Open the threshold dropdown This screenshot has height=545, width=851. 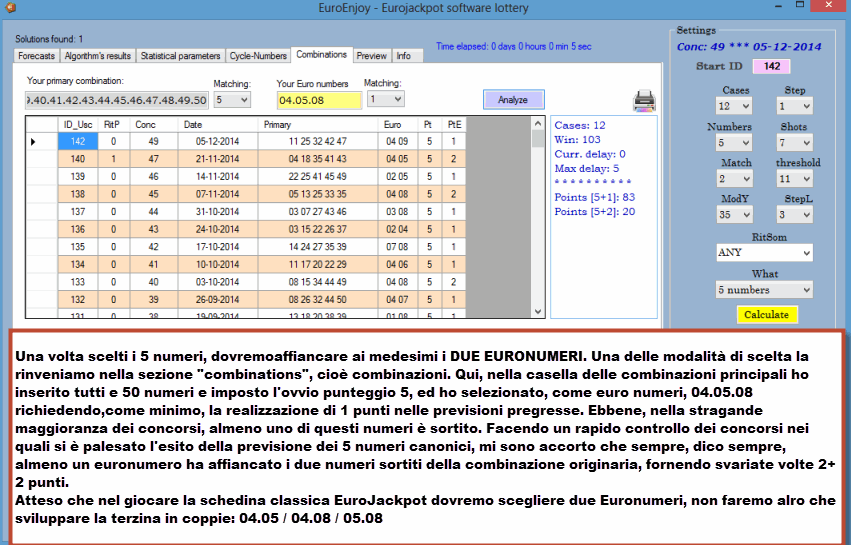(x=795, y=179)
